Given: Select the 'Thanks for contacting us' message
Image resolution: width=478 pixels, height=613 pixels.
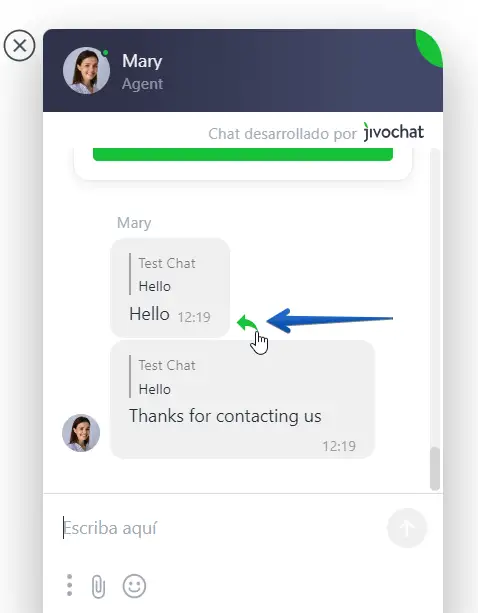Looking at the screenshot, I should pyautogui.click(x=225, y=416).
